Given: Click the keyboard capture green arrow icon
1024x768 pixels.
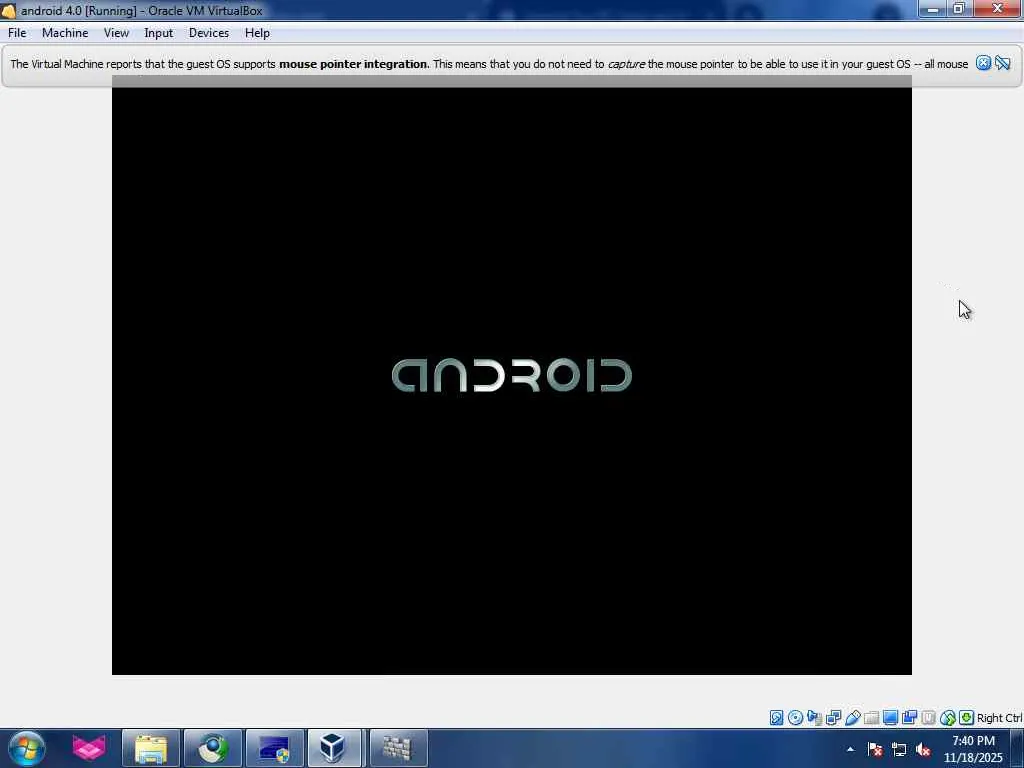Looking at the screenshot, I should pyautogui.click(x=966, y=718).
